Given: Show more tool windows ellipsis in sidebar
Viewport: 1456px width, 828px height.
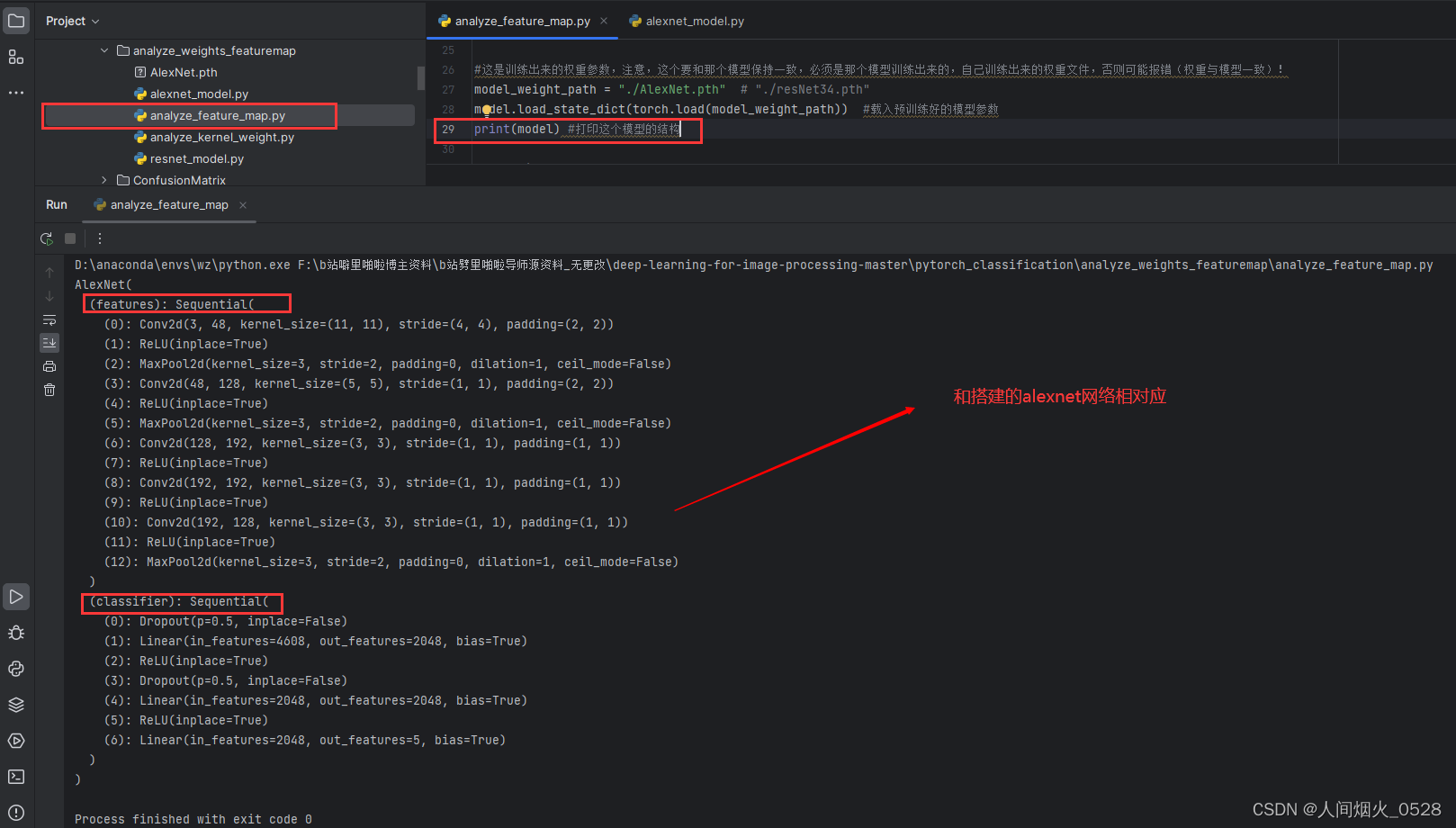Looking at the screenshot, I should tap(16, 93).
